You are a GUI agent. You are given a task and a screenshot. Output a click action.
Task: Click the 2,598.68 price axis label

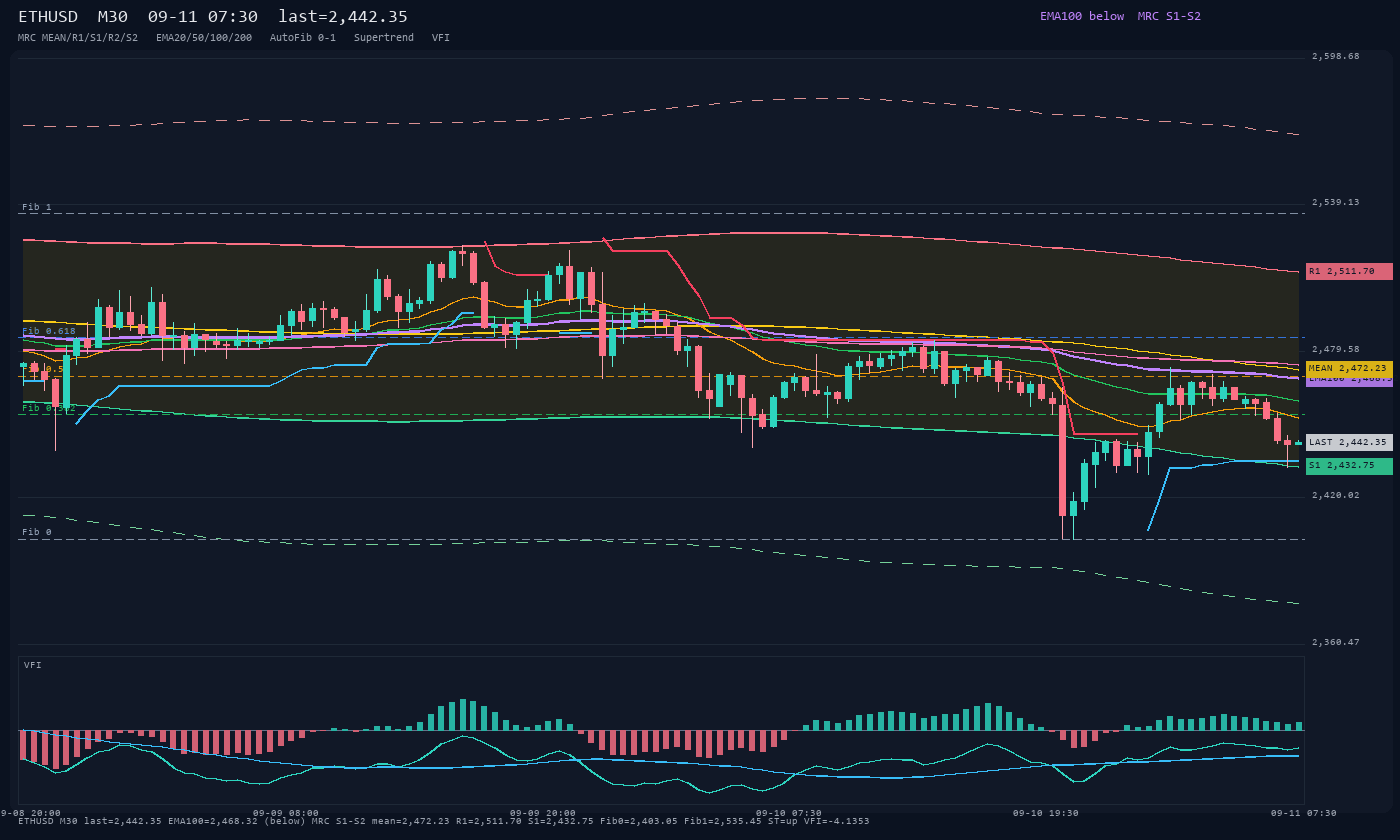[1336, 57]
